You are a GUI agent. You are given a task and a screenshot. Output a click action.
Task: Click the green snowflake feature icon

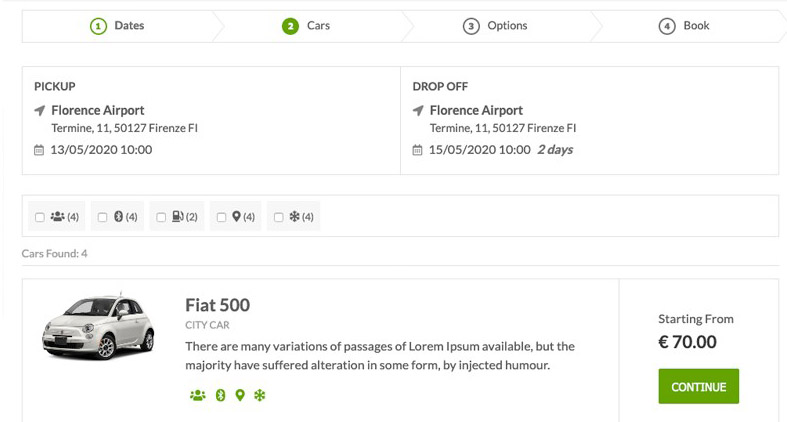(260, 396)
